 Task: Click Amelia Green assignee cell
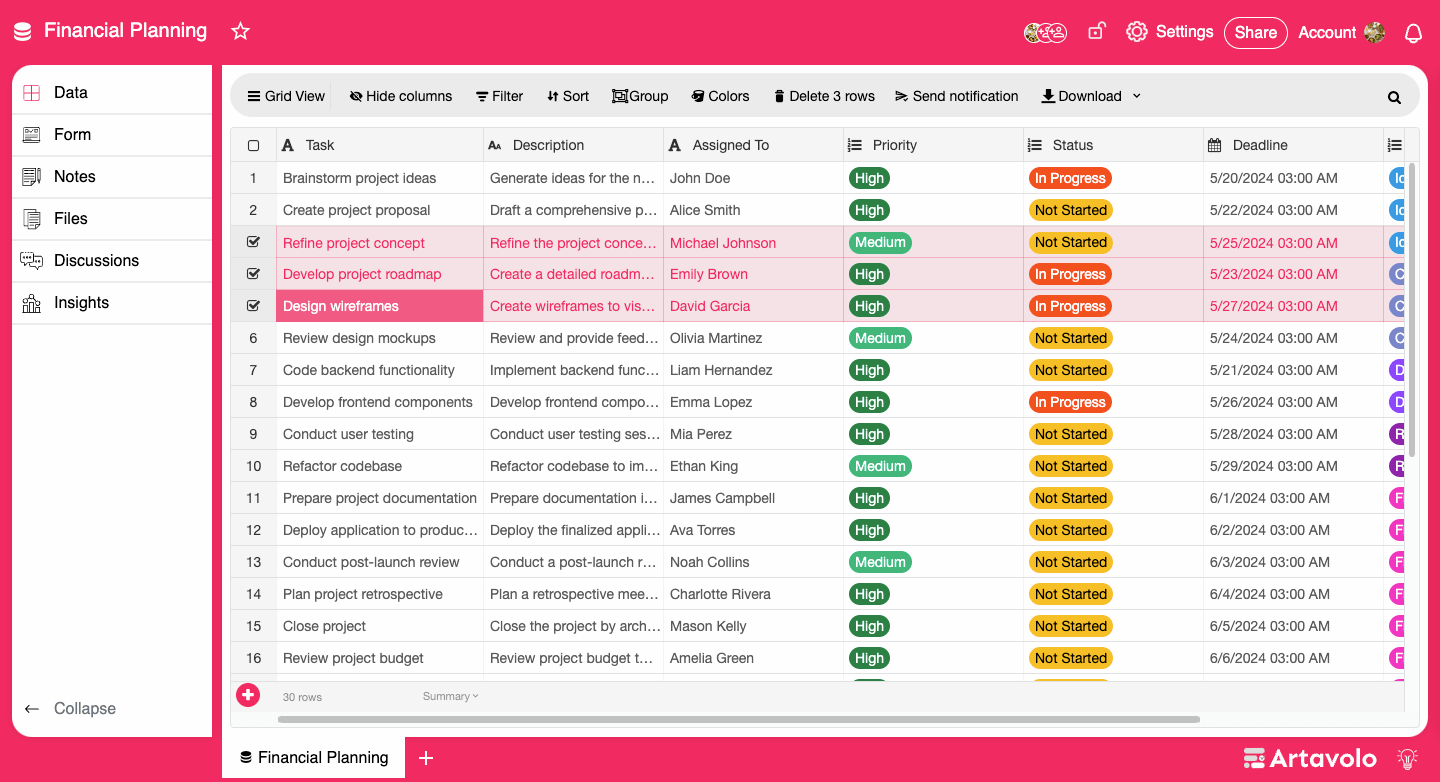(753, 658)
